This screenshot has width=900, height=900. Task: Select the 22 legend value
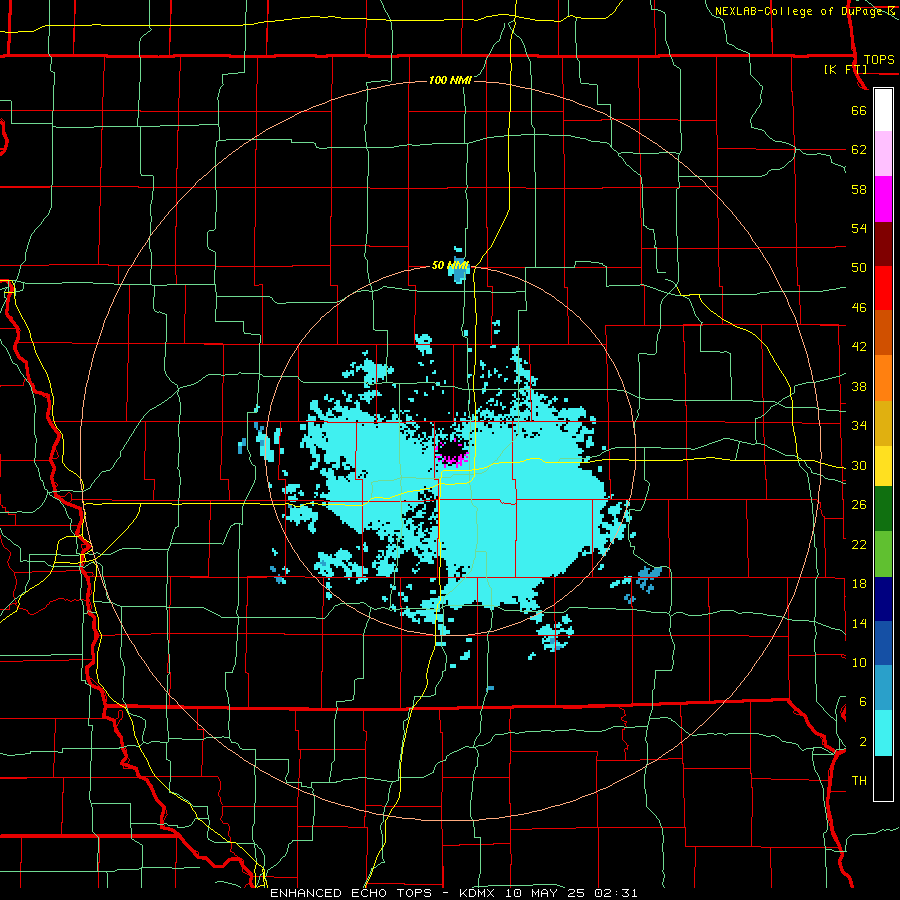[x=859, y=544]
